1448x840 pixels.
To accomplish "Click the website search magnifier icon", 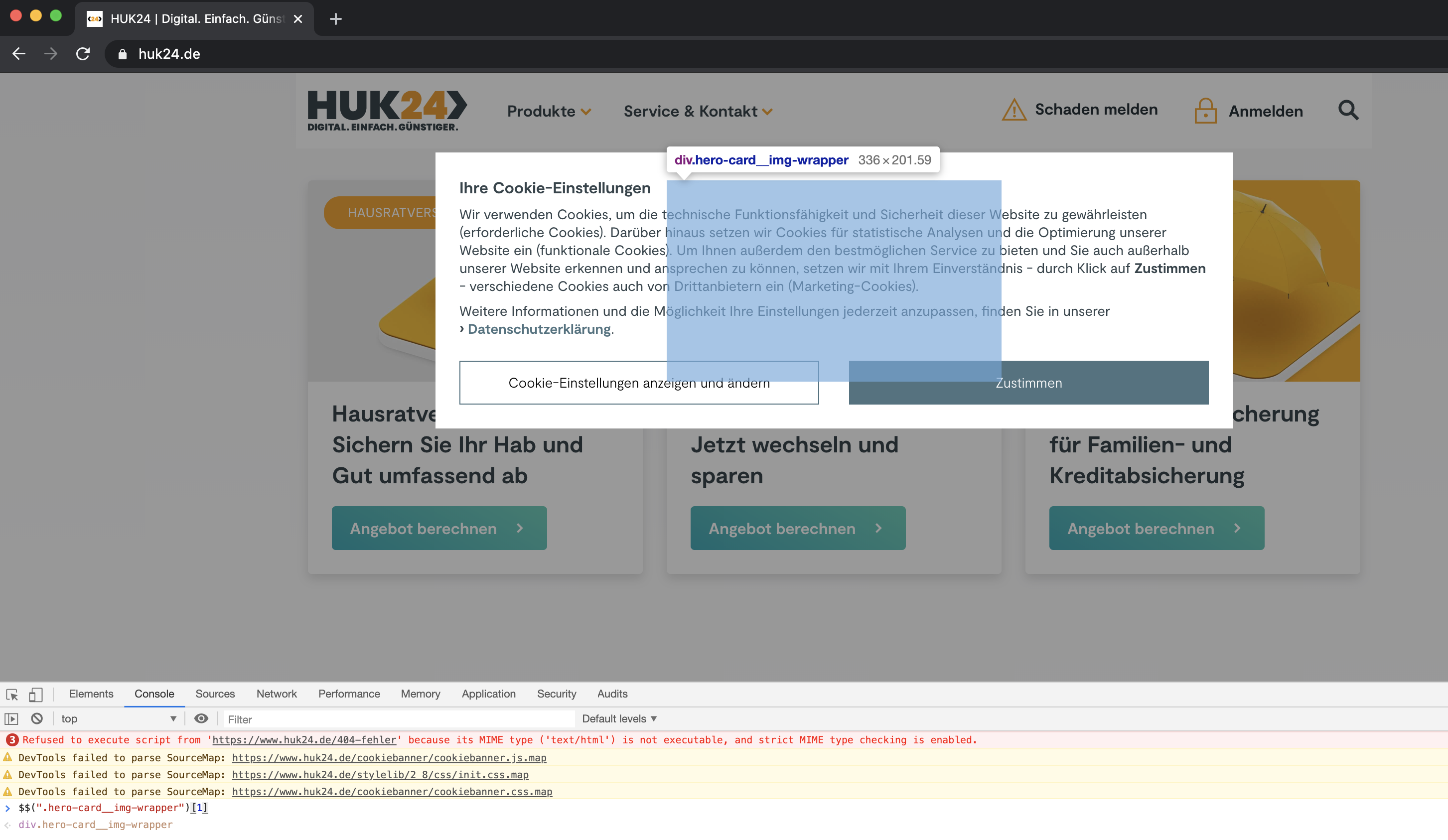I will (x=1348, y=110).
